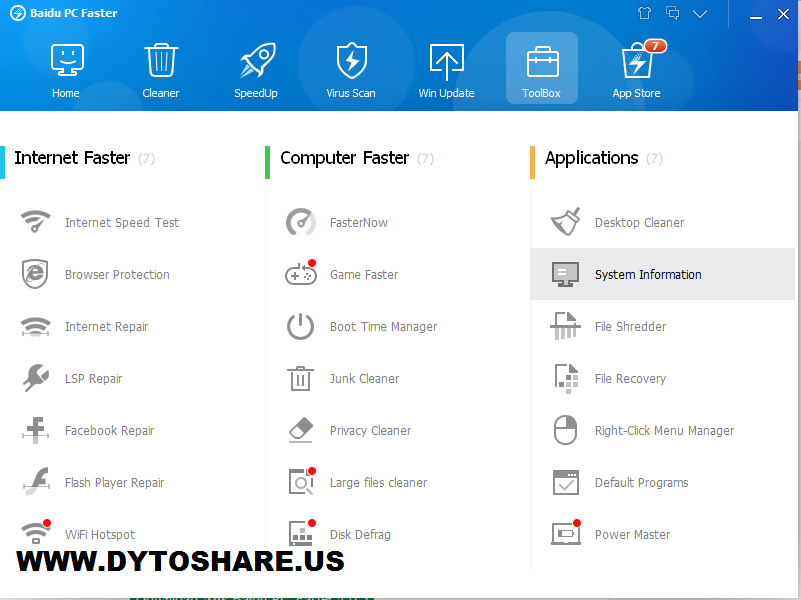801x600 pixels.
Task: Launch Desktop Cleaner label
Action: click(x=639, y=223)
